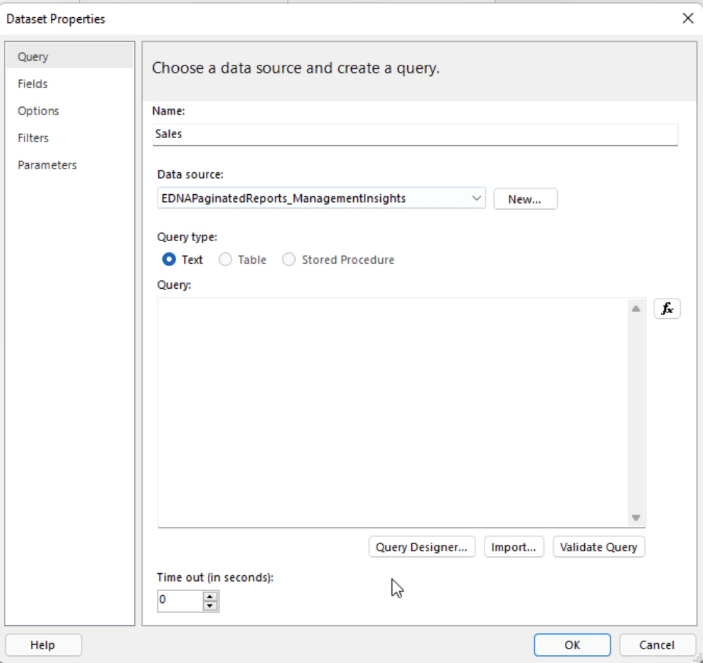This screenshot has width=703, height=663.
Task: Open Help for this dialog
Action: pyautogui.click(x=43, y=645)
